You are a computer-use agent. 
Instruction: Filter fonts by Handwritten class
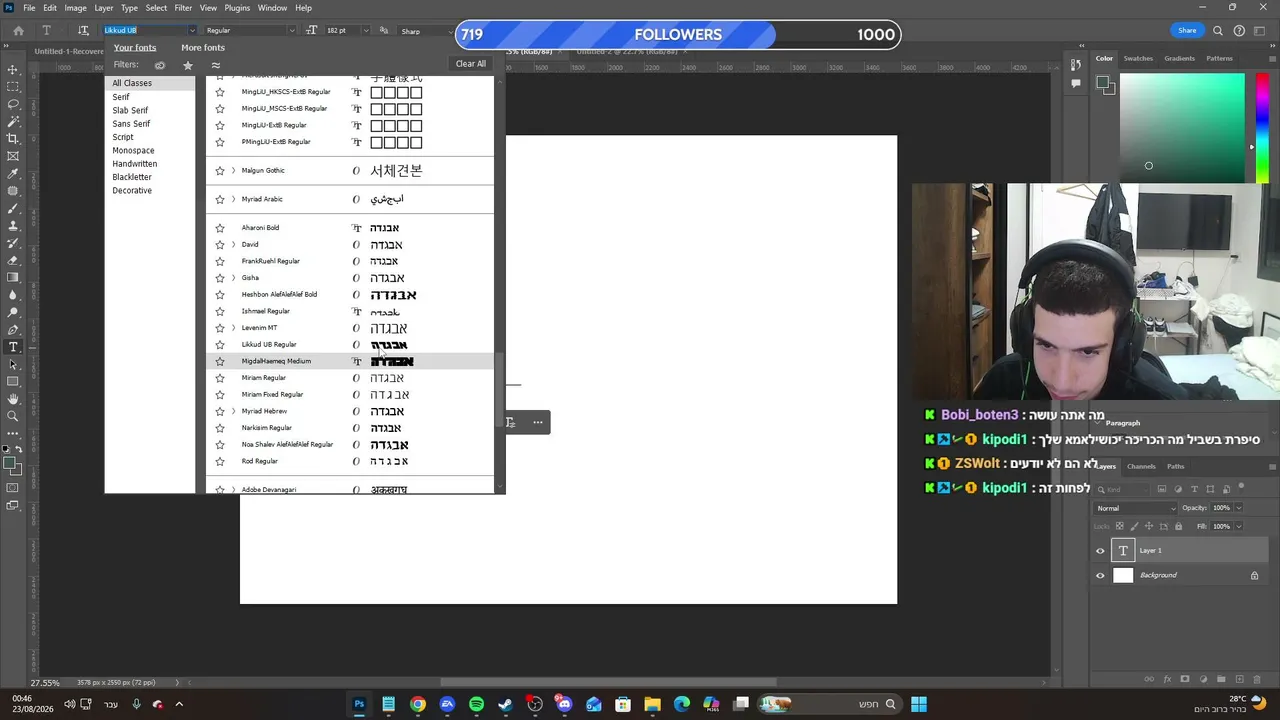click(135, 164)
